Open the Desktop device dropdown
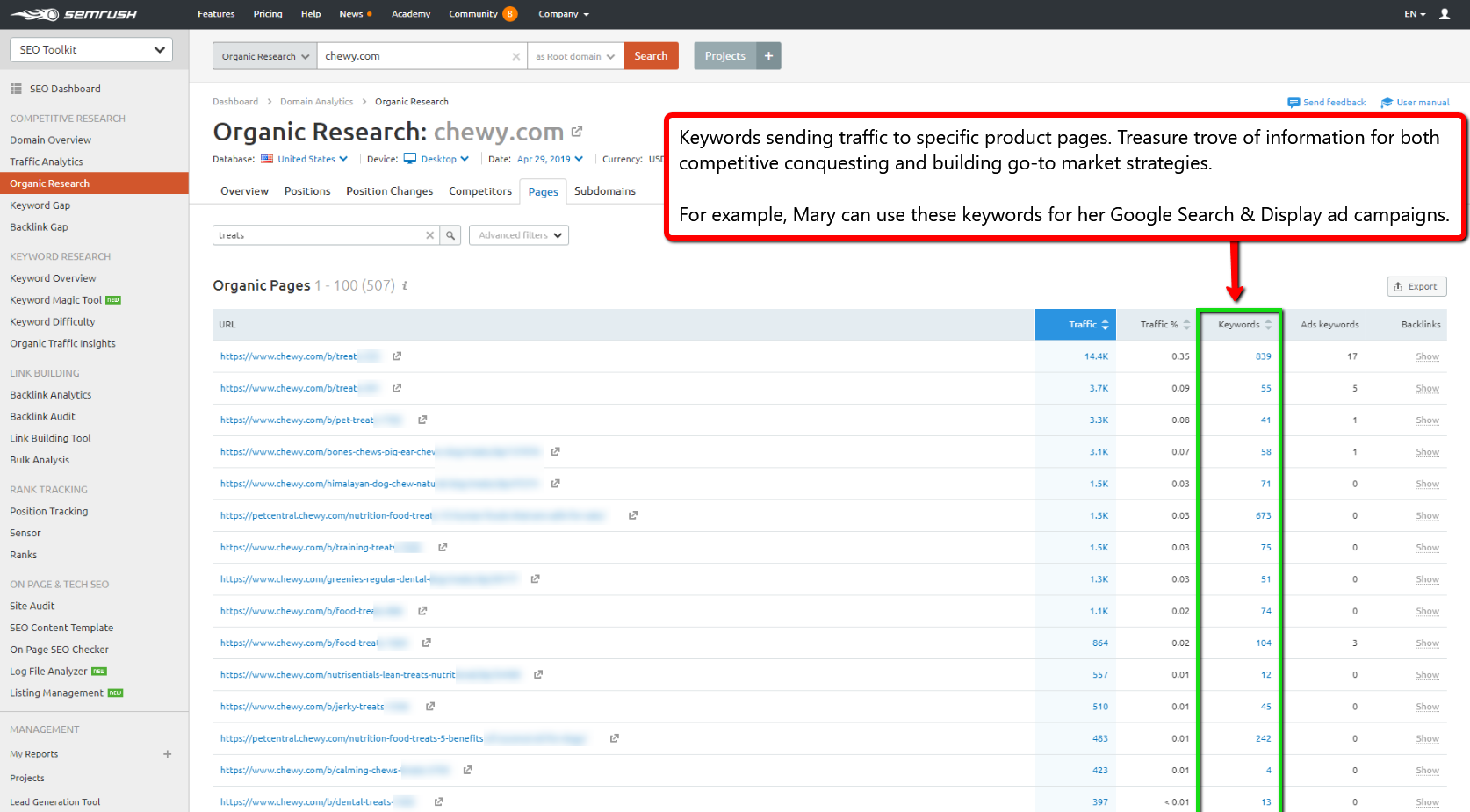This screenshot has width=1470, height=812. click(436, 159)
